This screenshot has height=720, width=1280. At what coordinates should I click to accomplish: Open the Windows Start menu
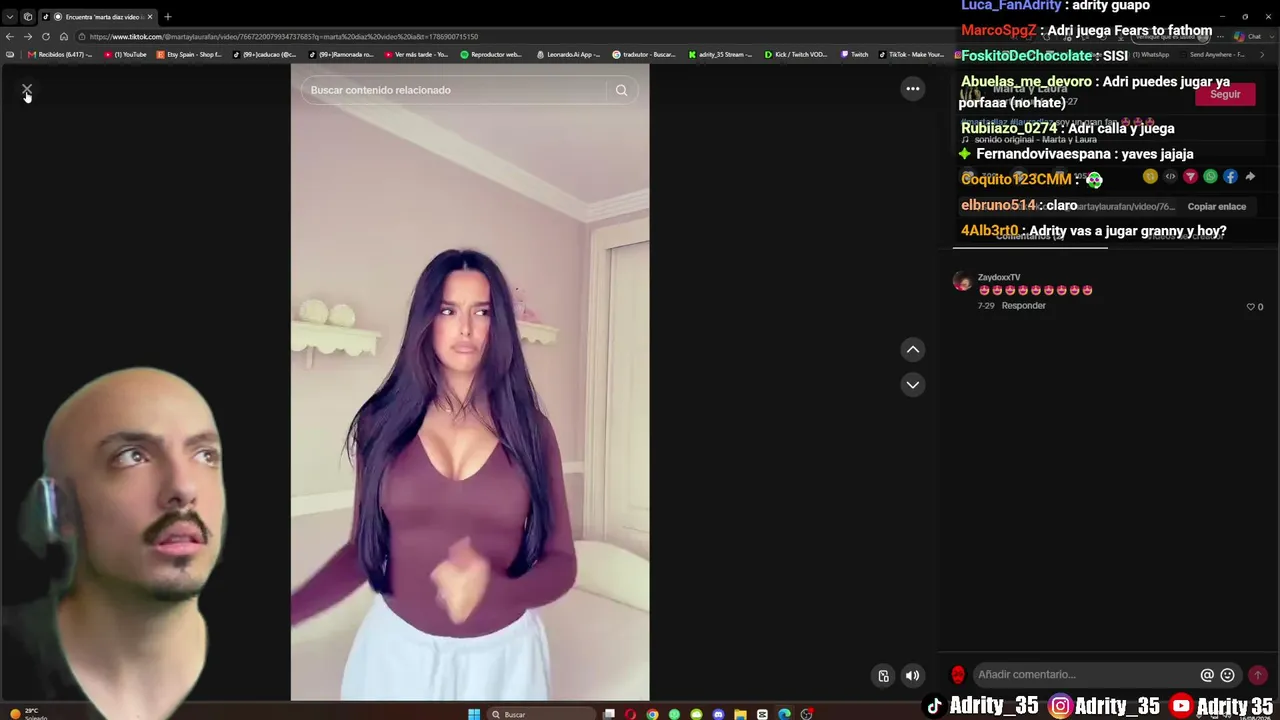tap(474, 714)
